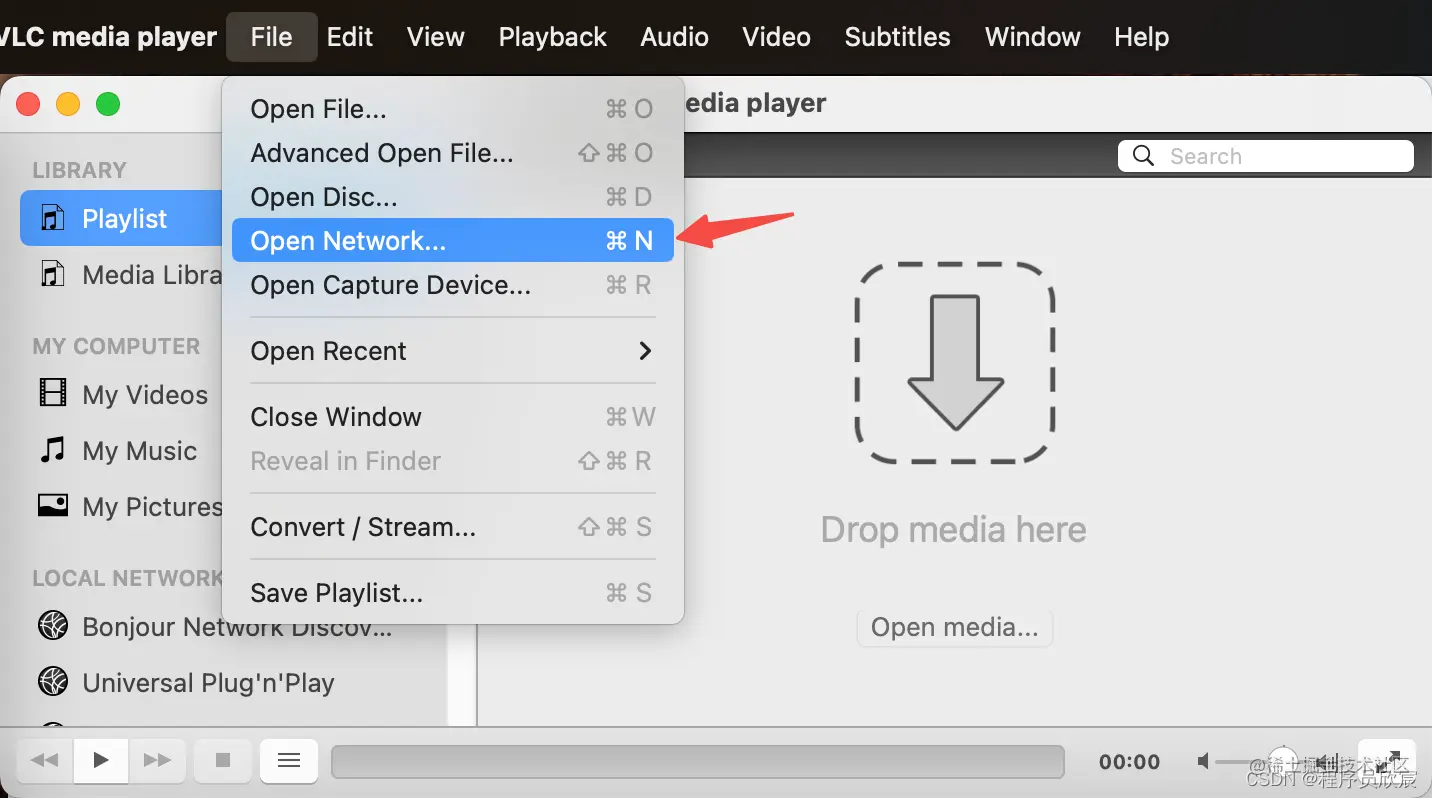This screenshot has height=798, width=1432.
Task: Choose Save Playlist... menu item
Action: click(453, 592)
